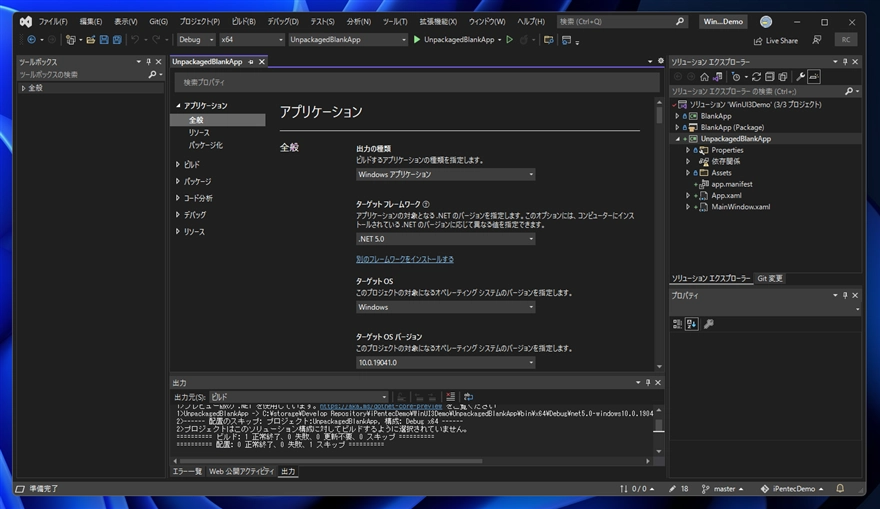Click the pending changes pencil 18 indicator

(679, 489)
